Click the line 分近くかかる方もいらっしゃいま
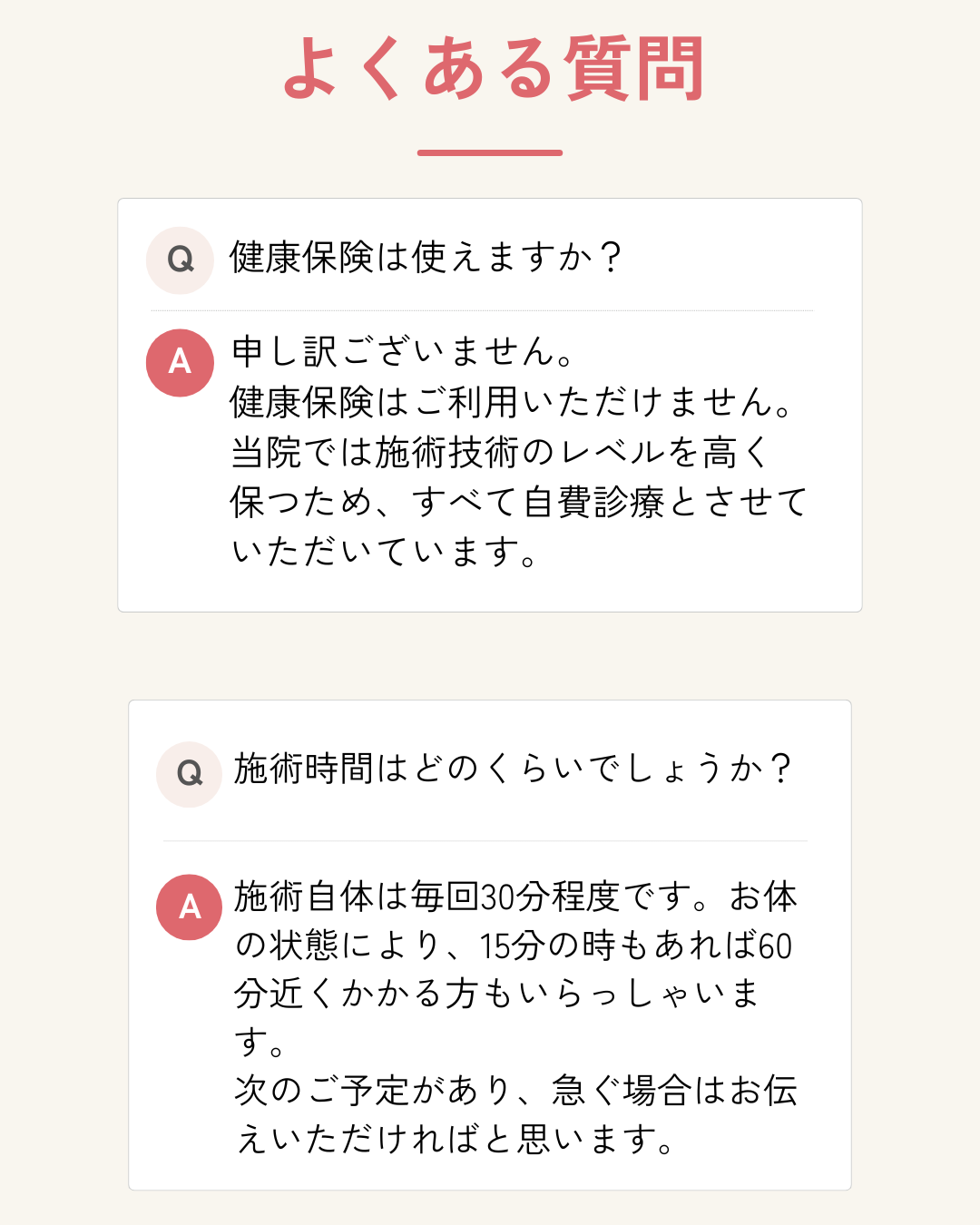 pyautogui.click(x=496, y=994)
